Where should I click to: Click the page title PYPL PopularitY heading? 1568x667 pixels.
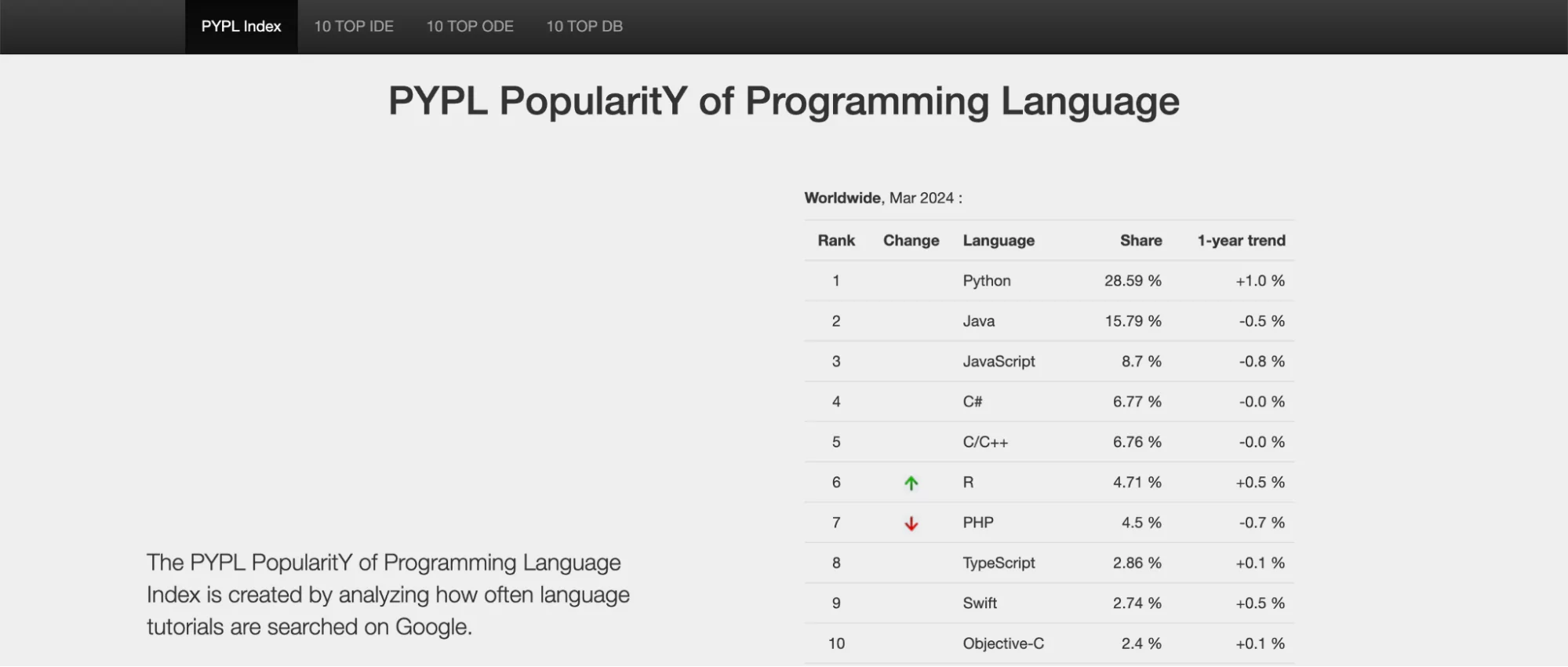point(784,102)
